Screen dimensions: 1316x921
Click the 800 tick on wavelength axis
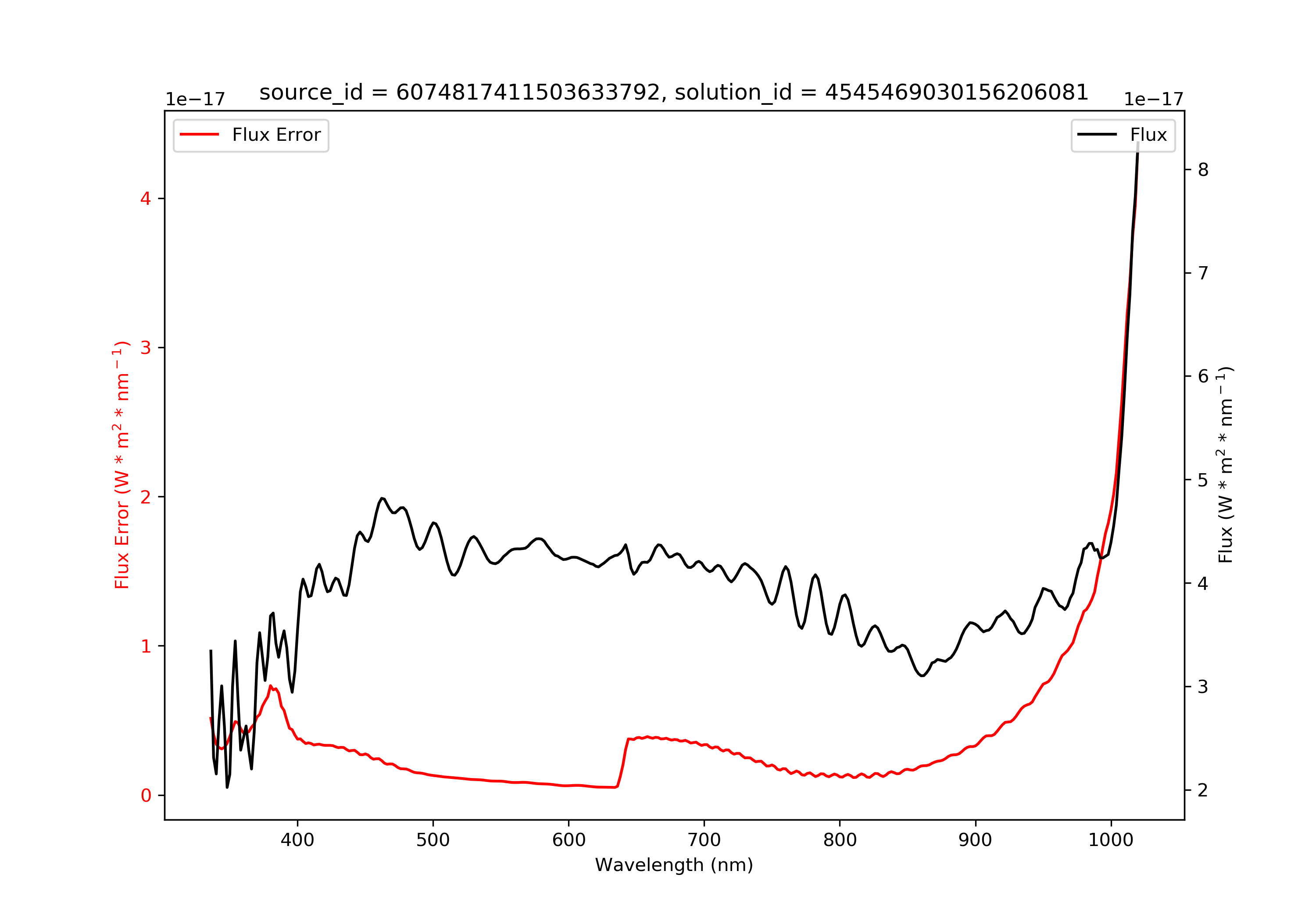point(840,840)
